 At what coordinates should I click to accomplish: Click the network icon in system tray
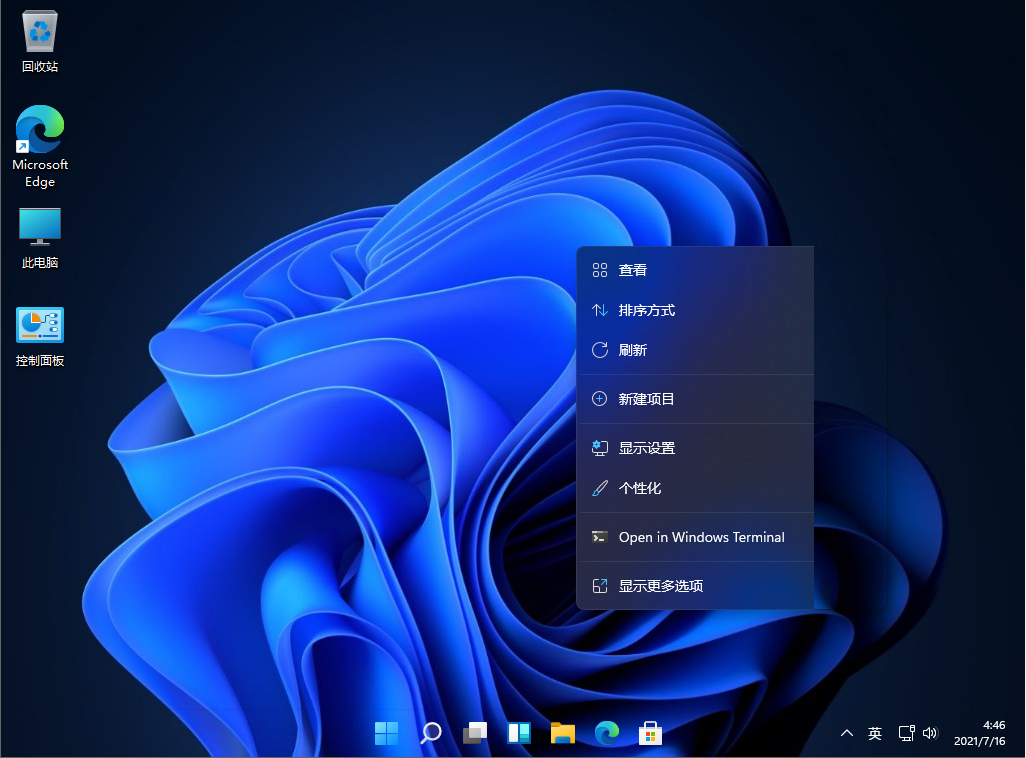[907, 733]
